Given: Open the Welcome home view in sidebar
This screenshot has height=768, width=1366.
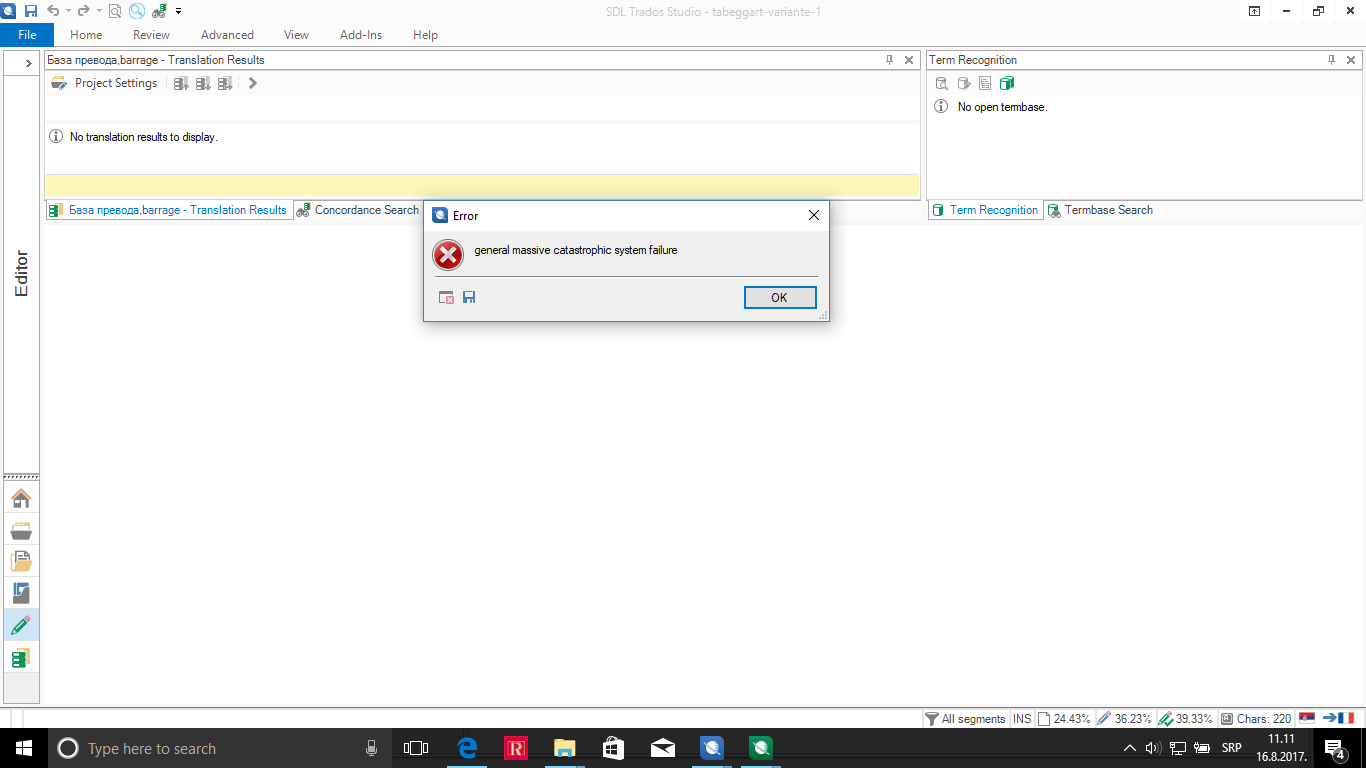Looking at the screenshot, I should [21, 498].
